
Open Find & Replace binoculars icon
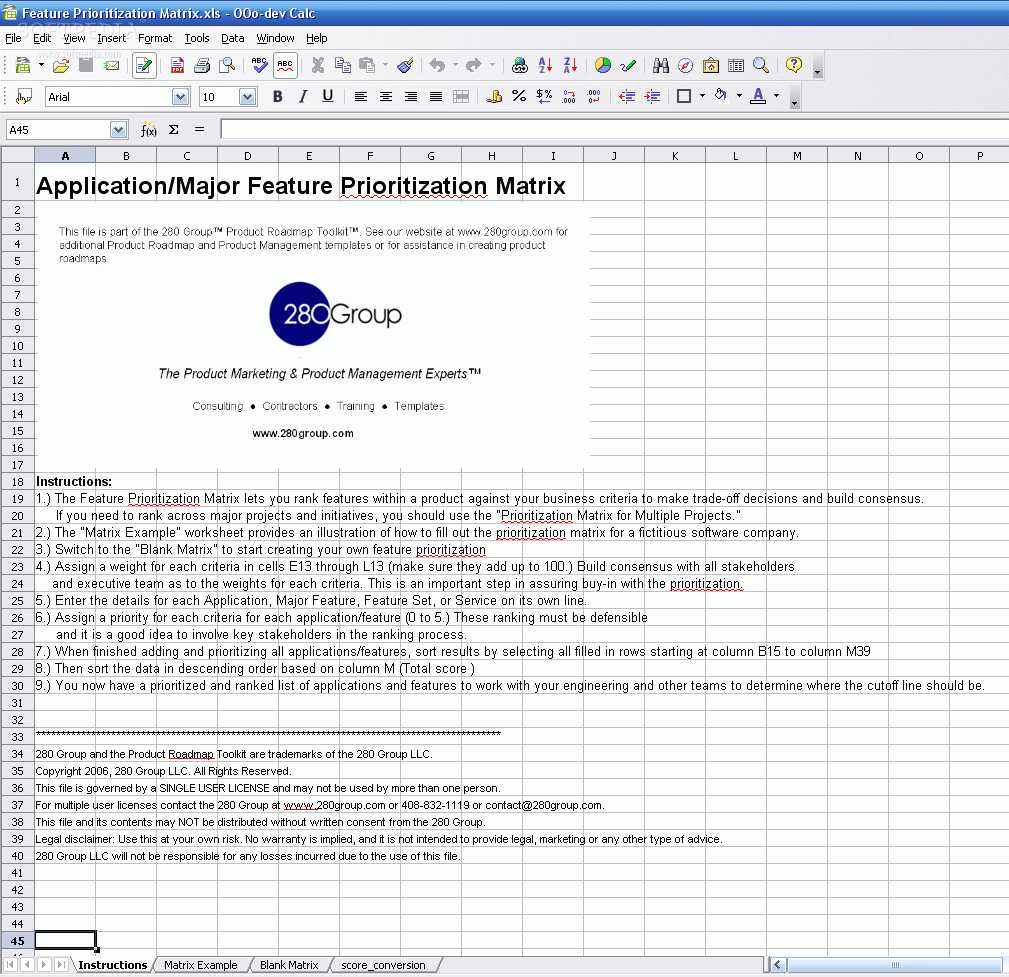click(x=661, y=65)
